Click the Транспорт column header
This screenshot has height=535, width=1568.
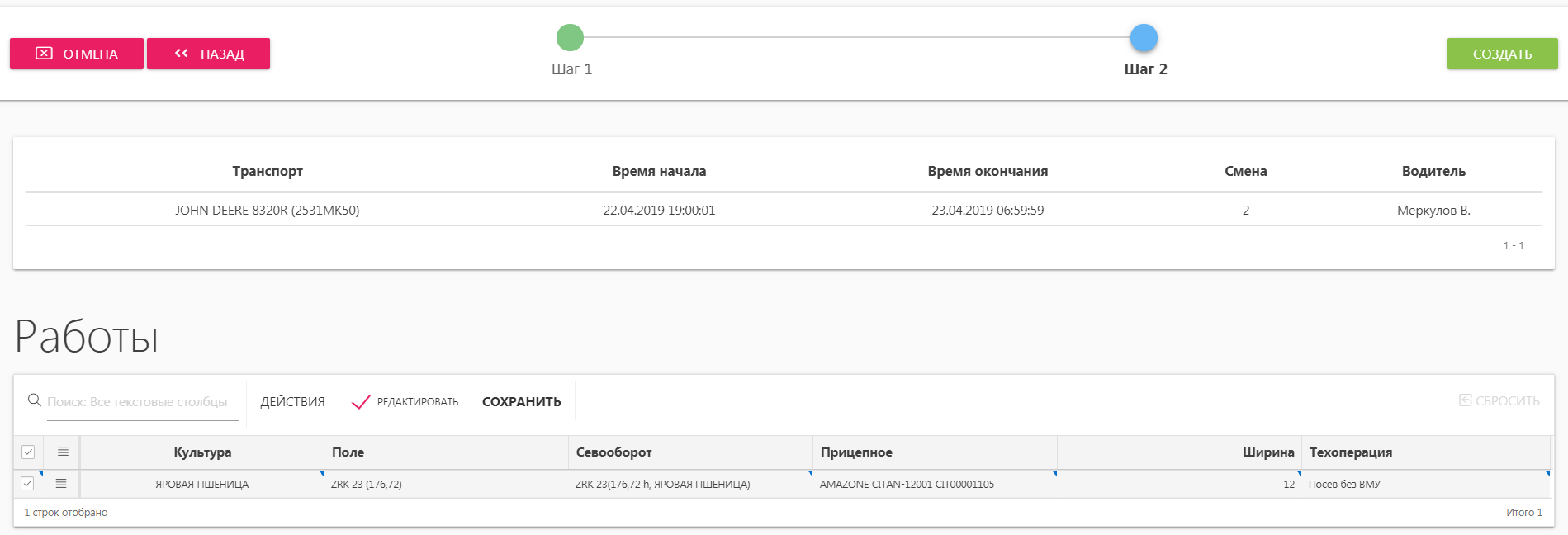(268, 171)
